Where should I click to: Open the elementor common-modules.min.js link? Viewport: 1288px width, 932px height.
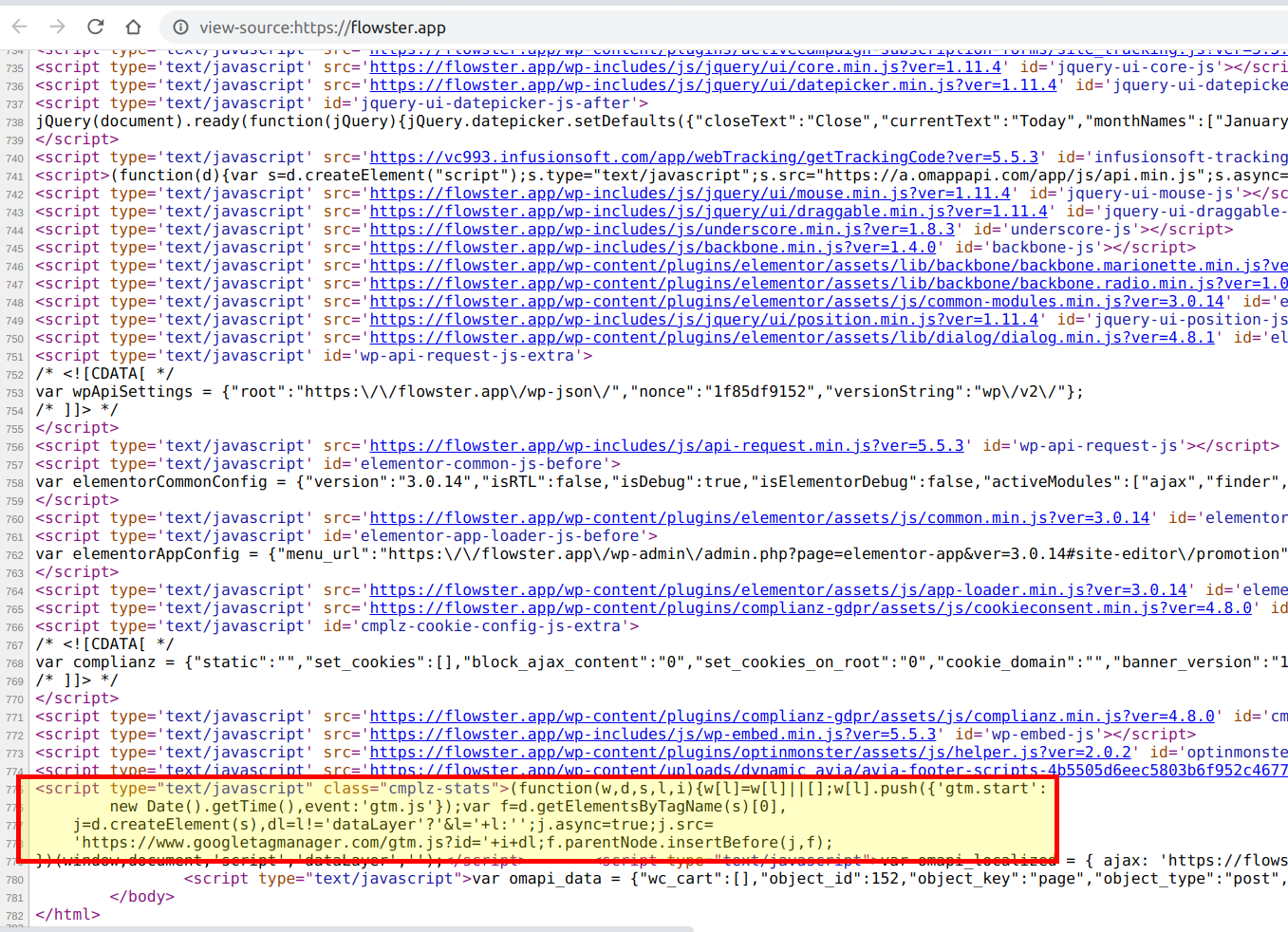click(797, 302)
